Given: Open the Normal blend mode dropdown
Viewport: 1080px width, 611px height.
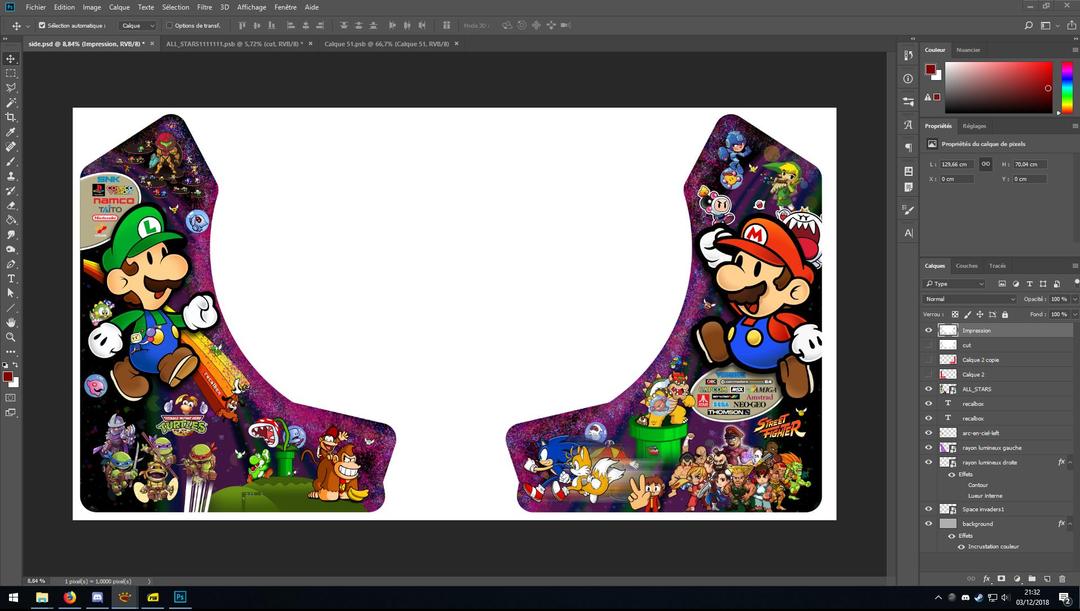Looking at the screenshot, I should pos(969,299).
